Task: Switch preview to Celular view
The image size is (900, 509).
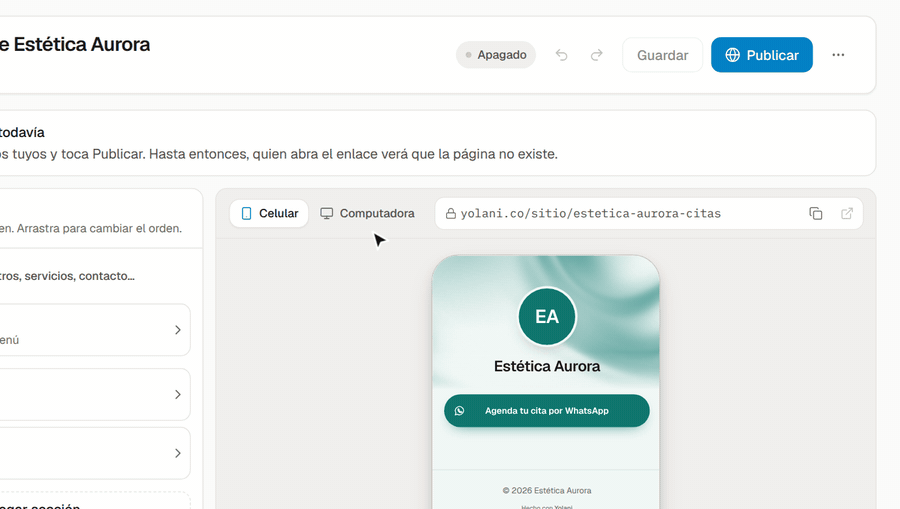Action: point(269,213)
